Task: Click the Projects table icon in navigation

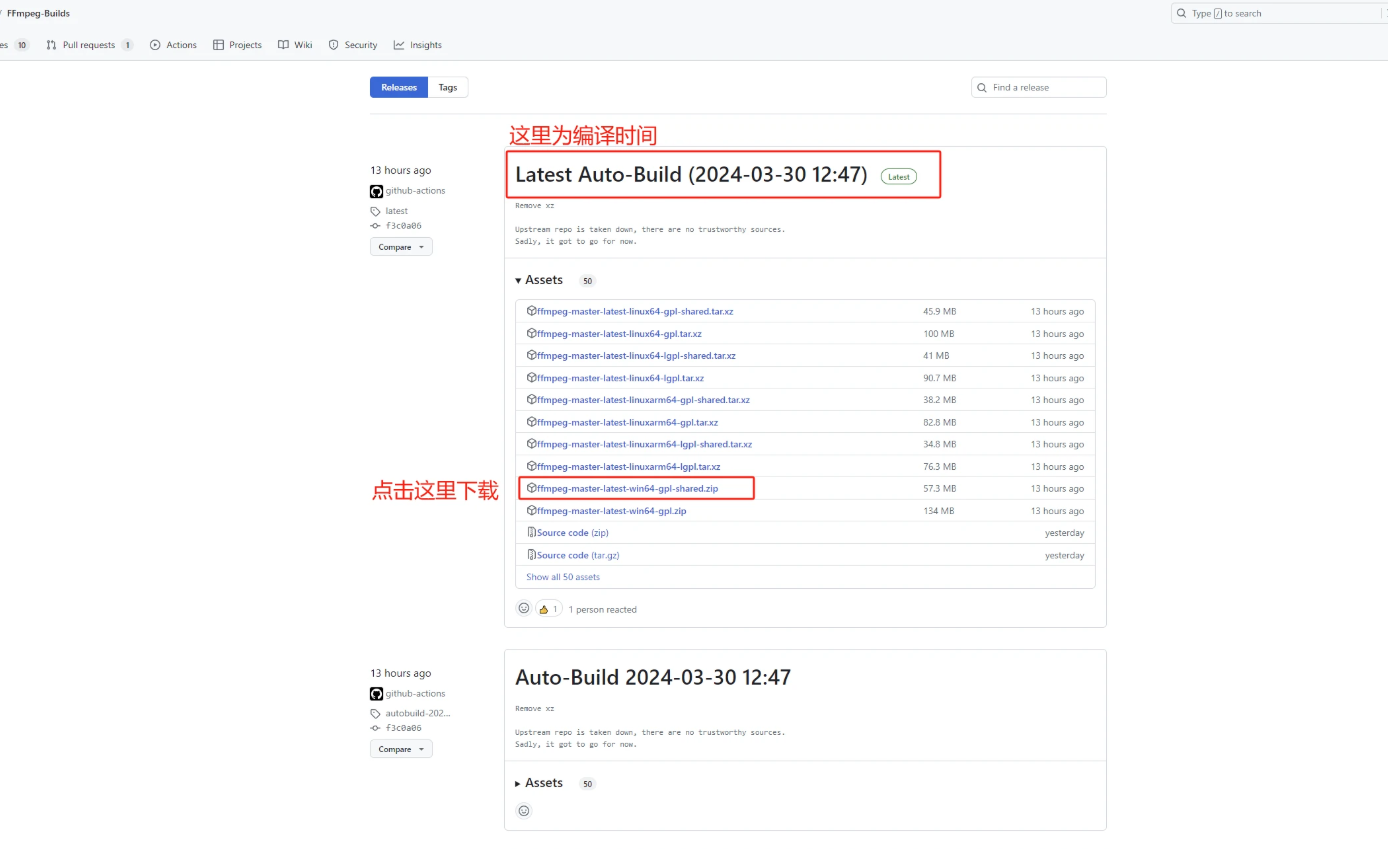Action: (x=218, y=45)
